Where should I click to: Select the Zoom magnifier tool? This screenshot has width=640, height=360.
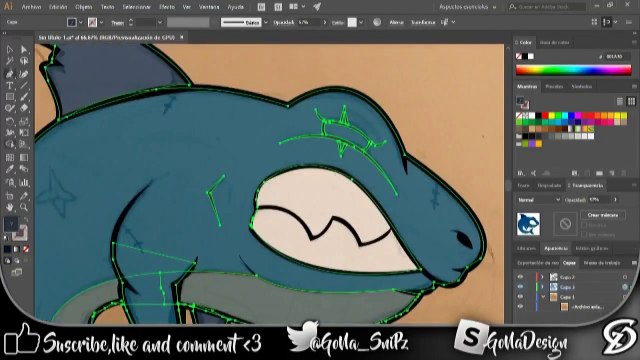click(x=24, y=207)
